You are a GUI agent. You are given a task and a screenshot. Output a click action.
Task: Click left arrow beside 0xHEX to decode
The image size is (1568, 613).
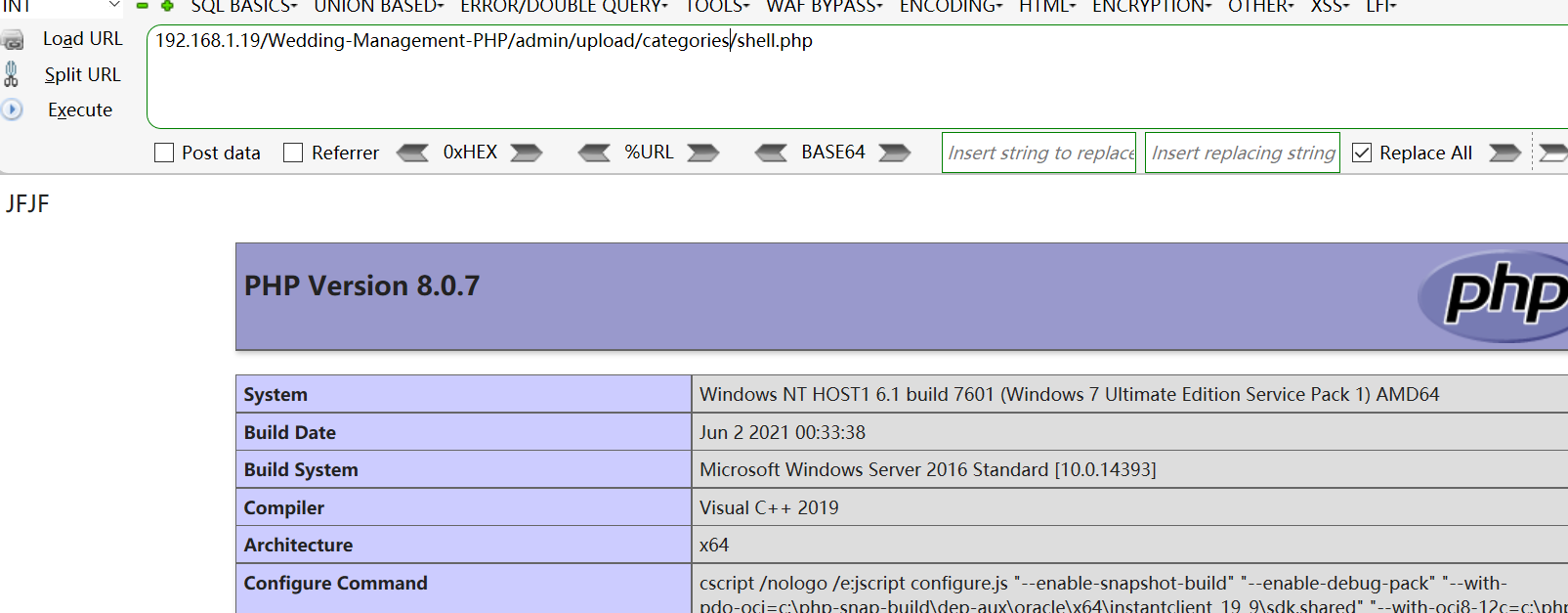[412, 153]
